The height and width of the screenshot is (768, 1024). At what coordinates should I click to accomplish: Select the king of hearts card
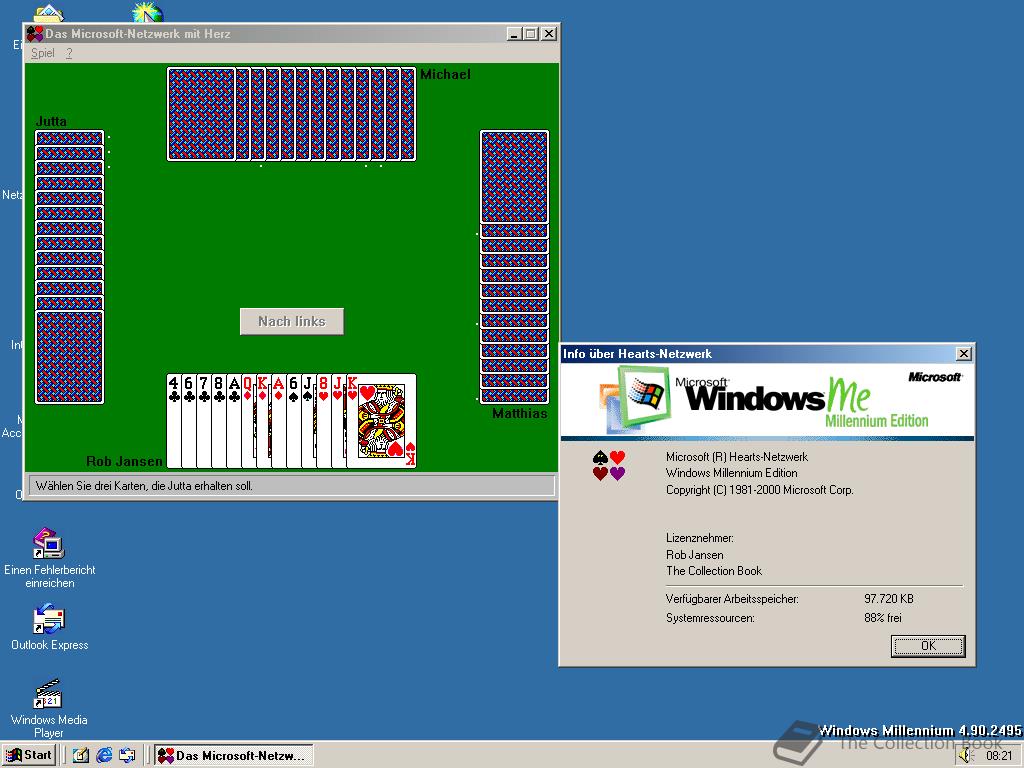[381, 421]
